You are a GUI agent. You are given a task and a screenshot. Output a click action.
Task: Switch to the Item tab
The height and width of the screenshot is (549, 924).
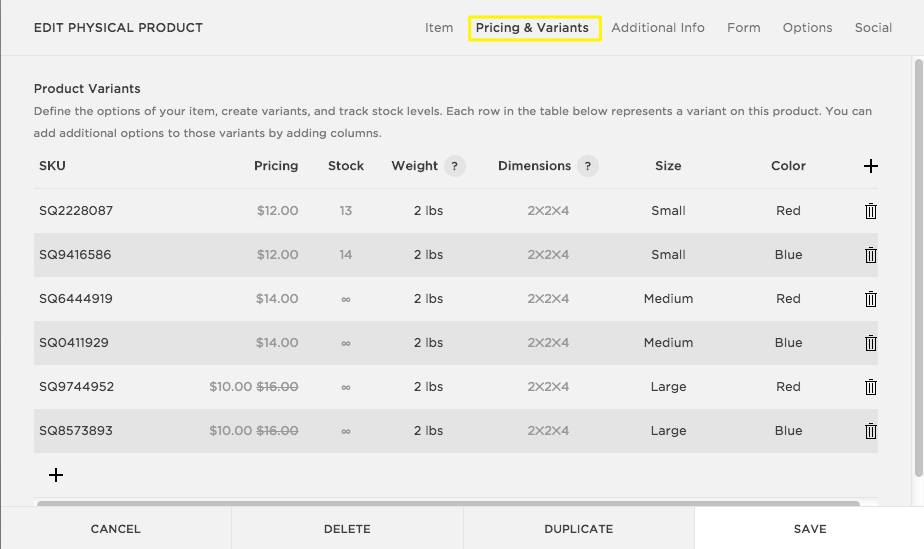[x=439, y=28]
